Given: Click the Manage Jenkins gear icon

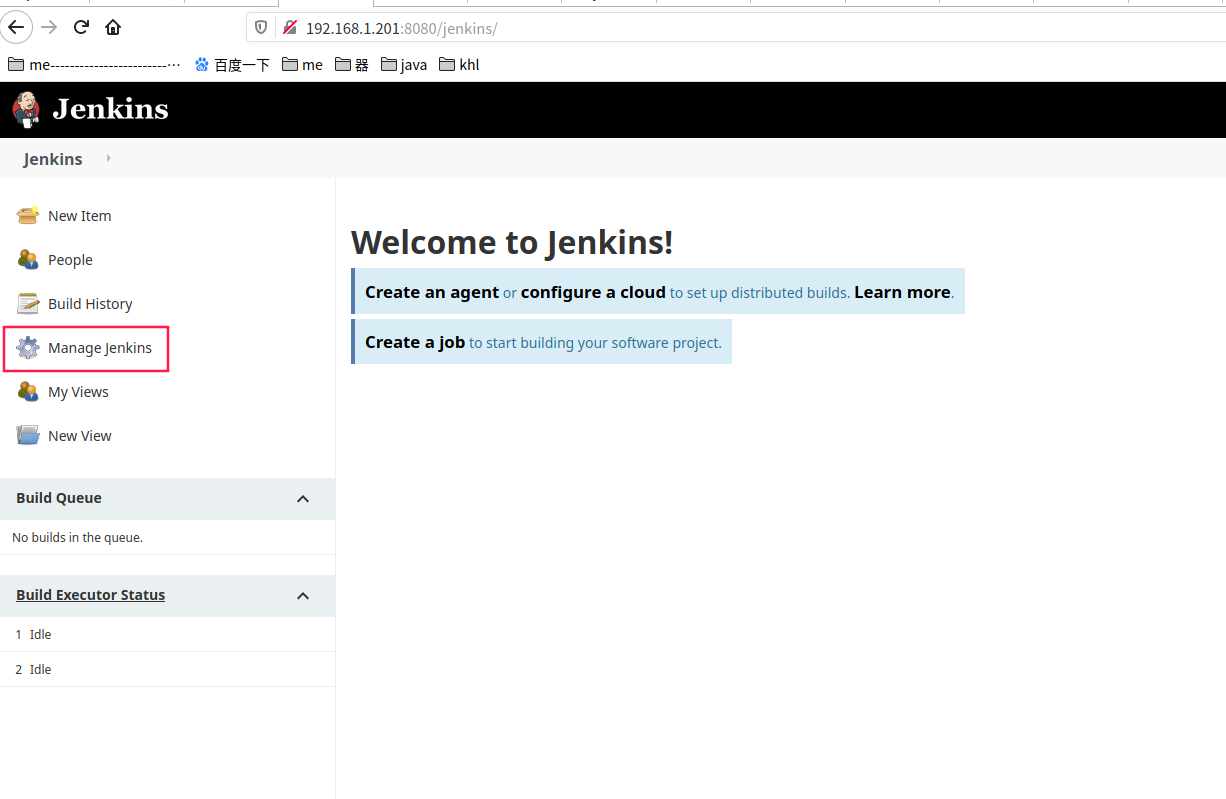Looking at the screenshot, I should (28, 348).
